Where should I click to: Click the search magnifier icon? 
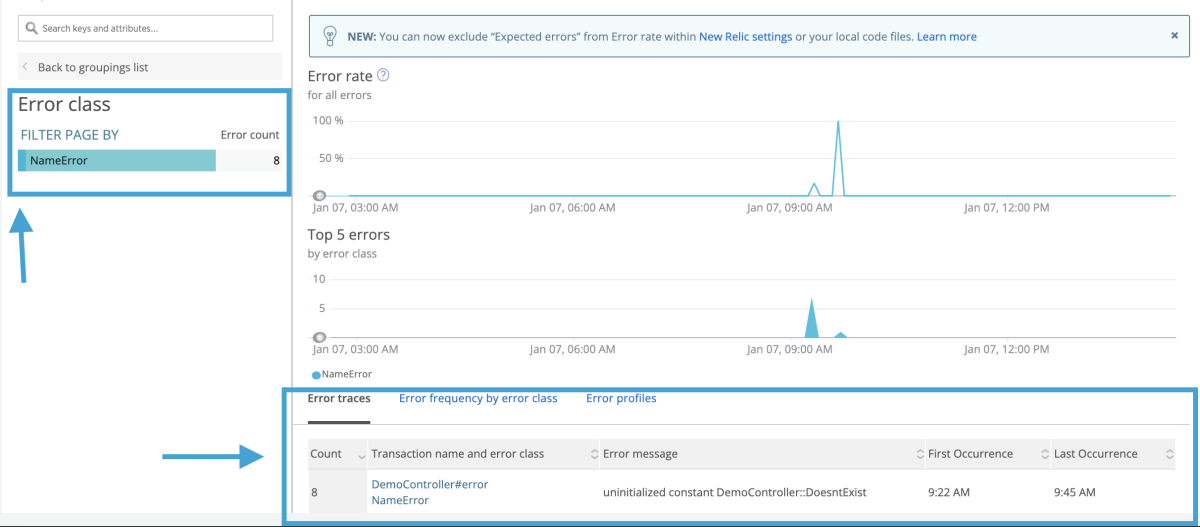coord(32,29)
